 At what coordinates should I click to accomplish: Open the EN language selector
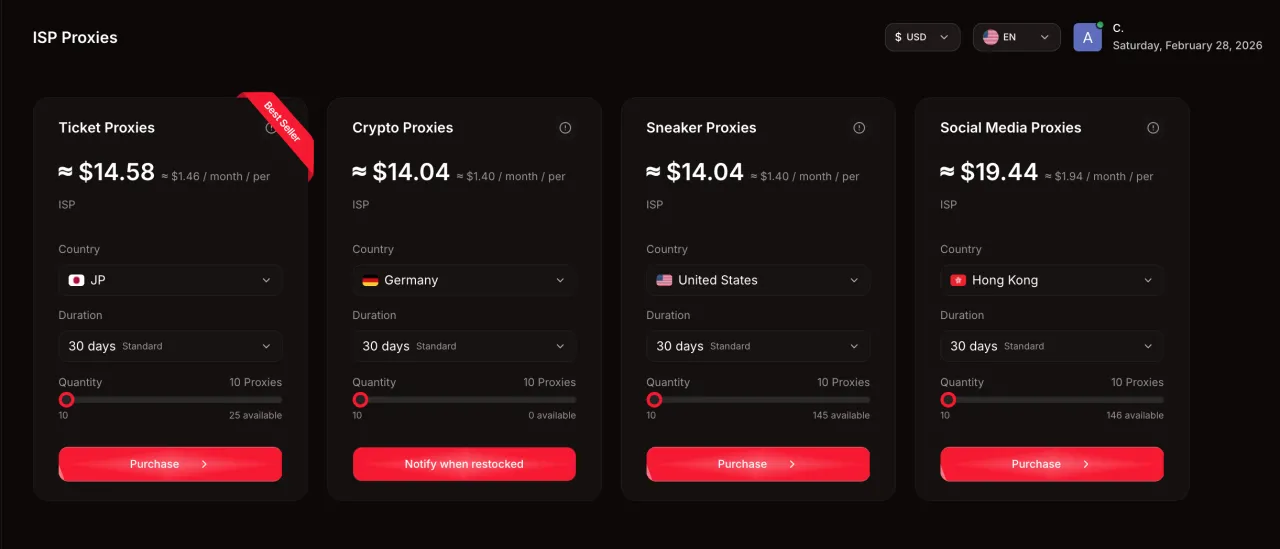pyautogui.click(x=1016, y=37)
